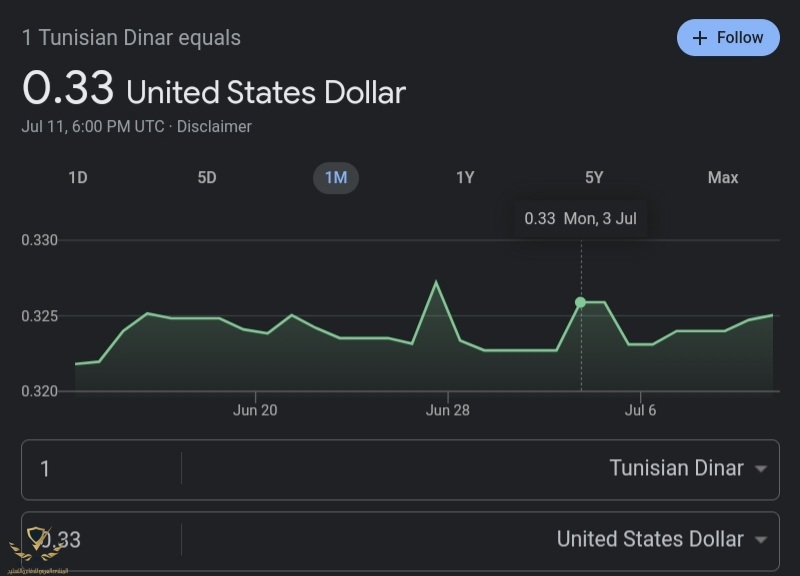Click the Jul 6 axis label
The height and width of the screenshot is (576, 800).
(640, 410)
